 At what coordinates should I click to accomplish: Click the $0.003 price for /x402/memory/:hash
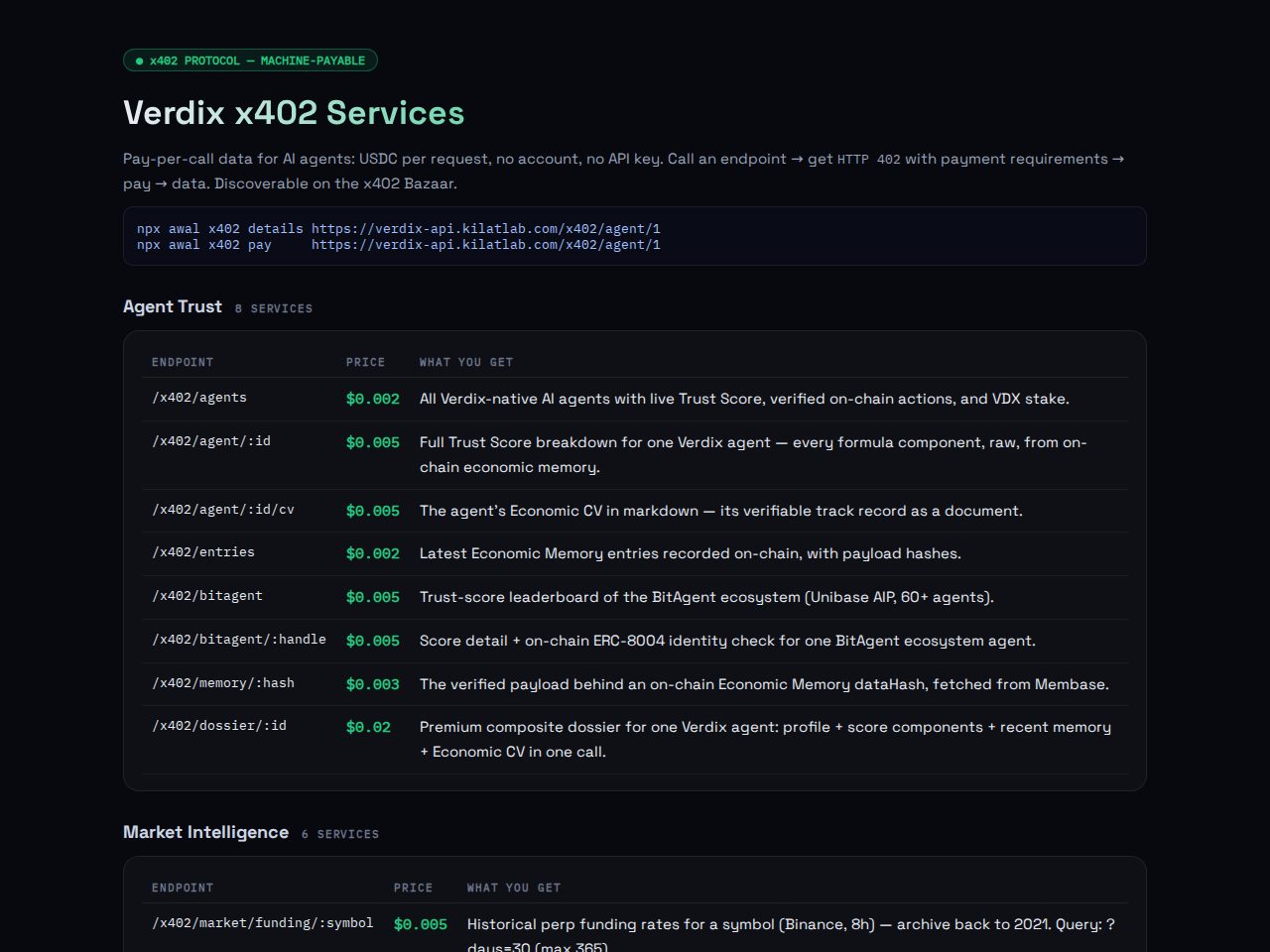[373, 684]
